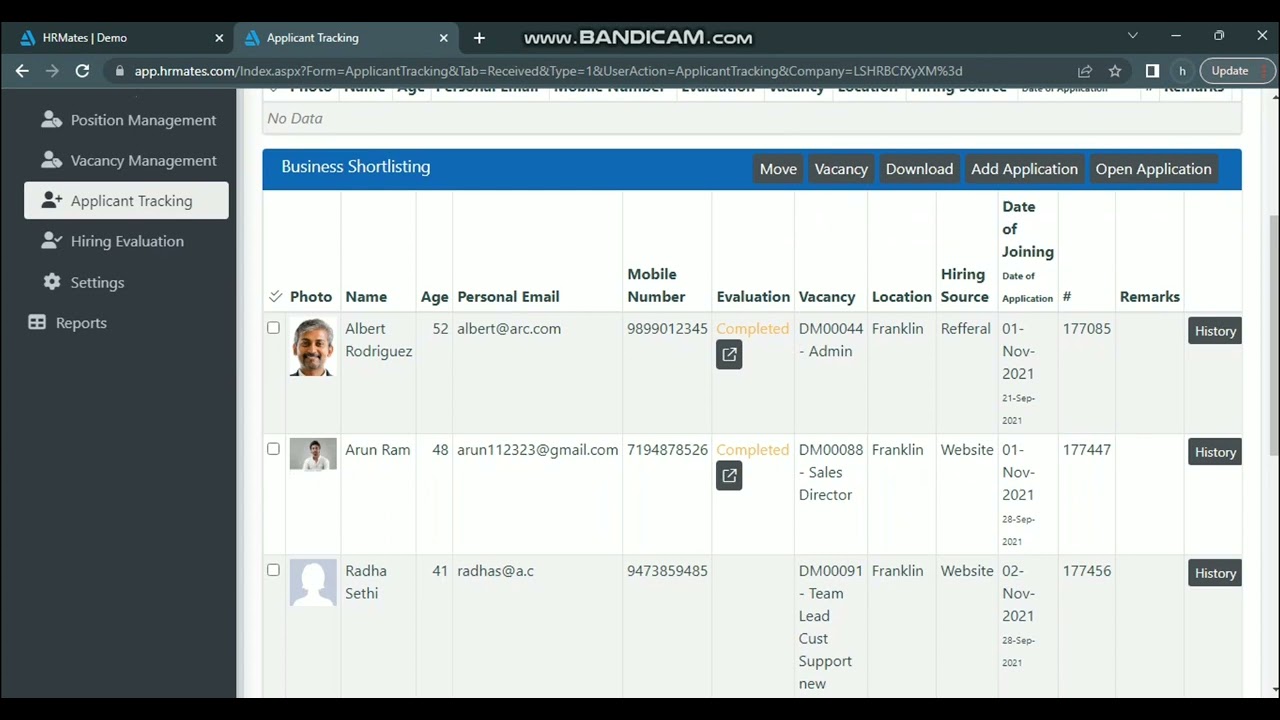Open Albert Rodriguez's evaluation link icon
This screenshot has height=720, width=1280.
click(729, 354)
